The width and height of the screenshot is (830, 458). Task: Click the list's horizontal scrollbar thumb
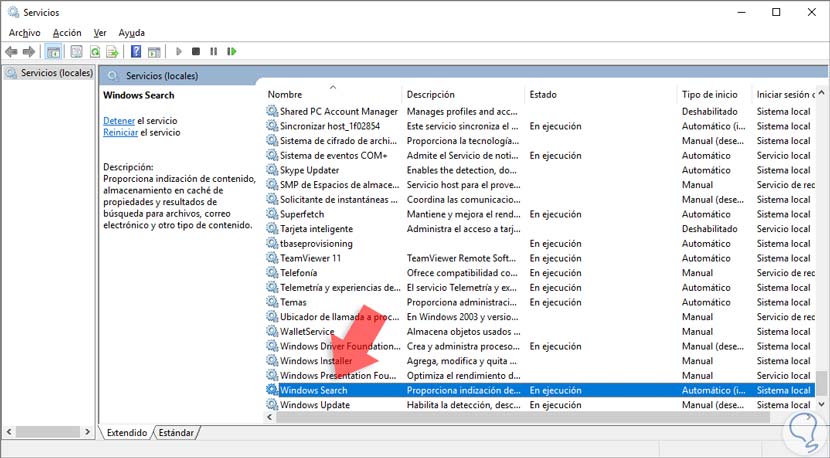coord(523,417)
